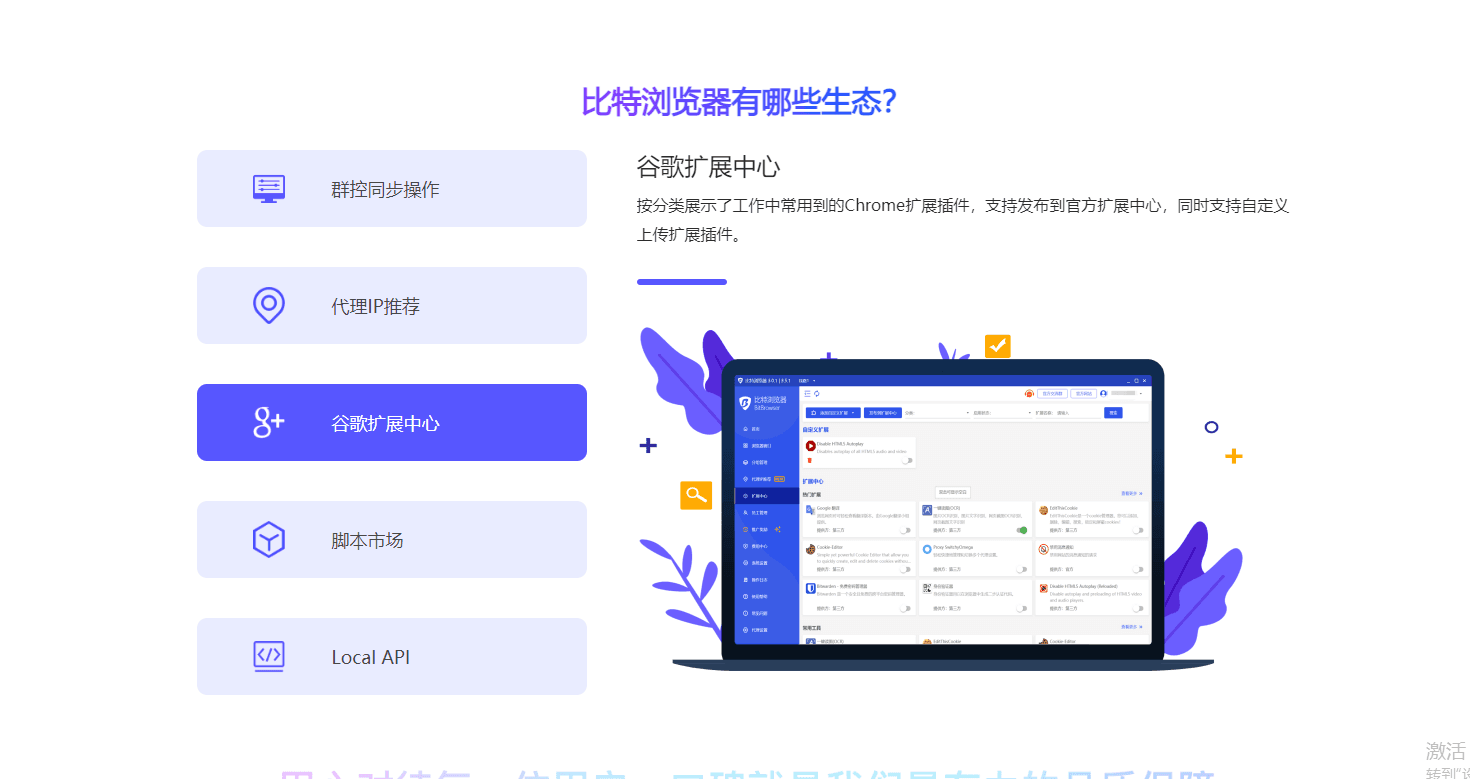This screenshot has height=779, width=1470.
Task: Click the 扩展名称 text input field
Action: pos(1078,412)
